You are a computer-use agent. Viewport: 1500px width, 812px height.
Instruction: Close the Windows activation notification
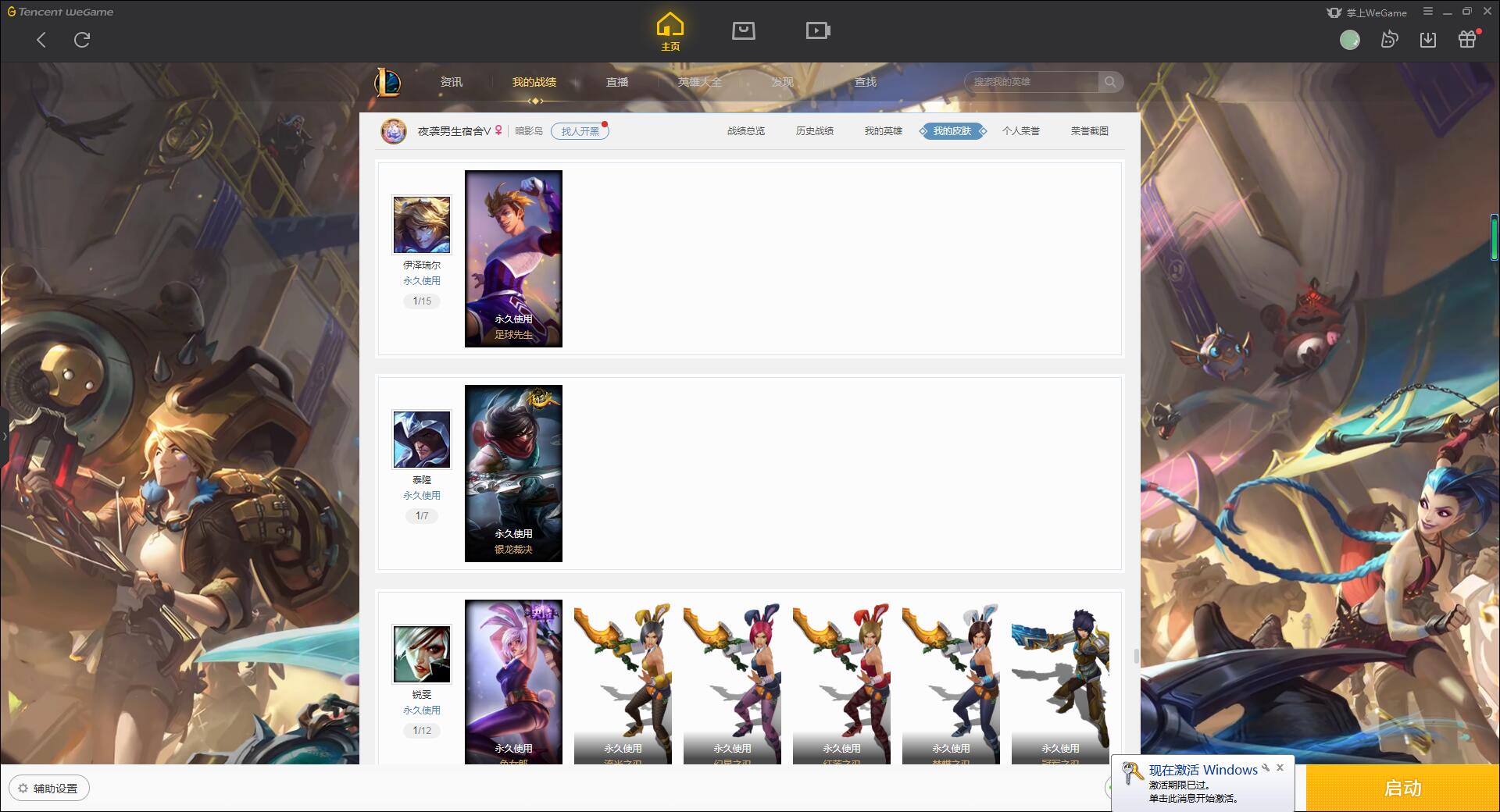point(1280,767)
